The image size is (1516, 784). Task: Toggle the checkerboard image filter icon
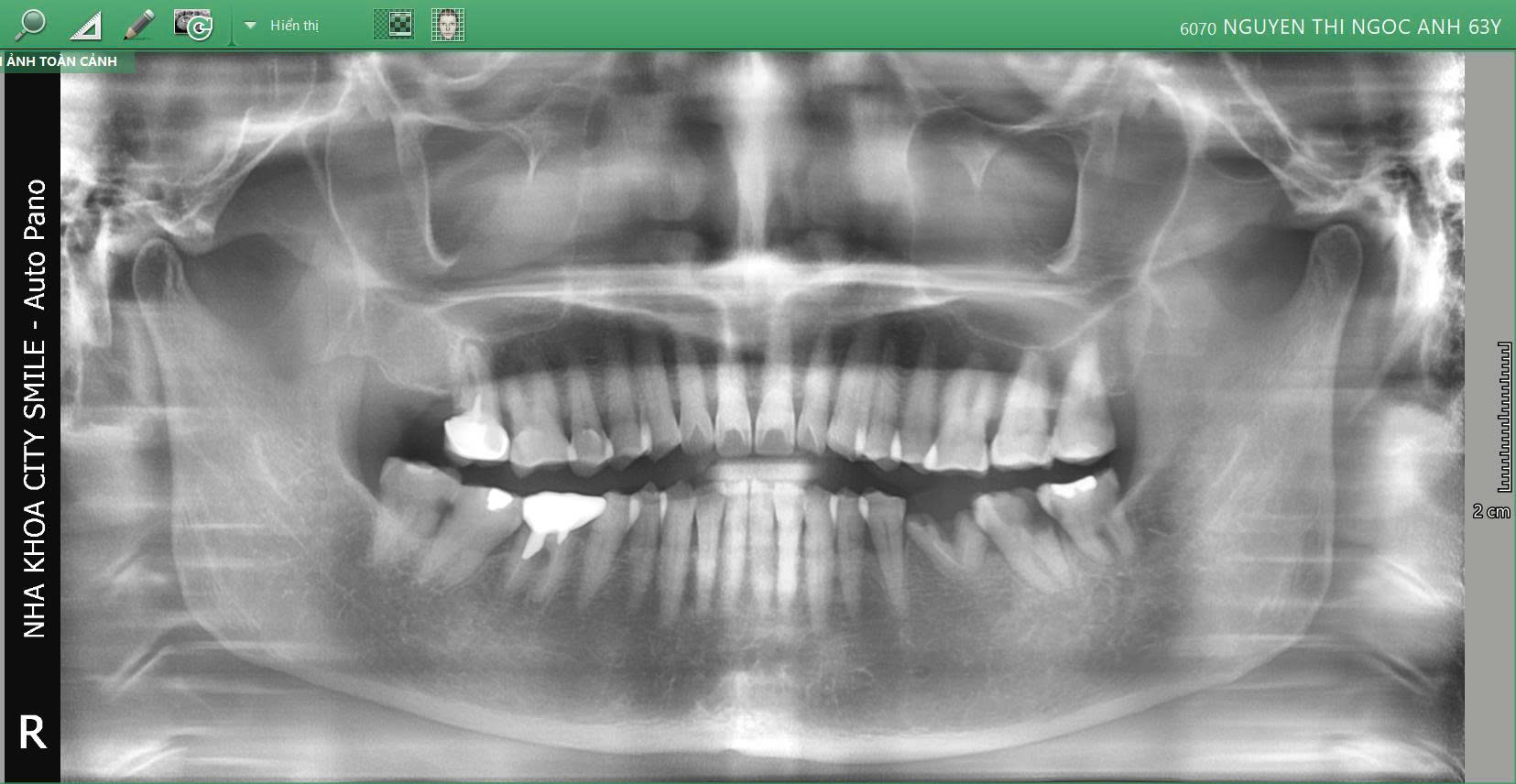click(x=394, y=25)
